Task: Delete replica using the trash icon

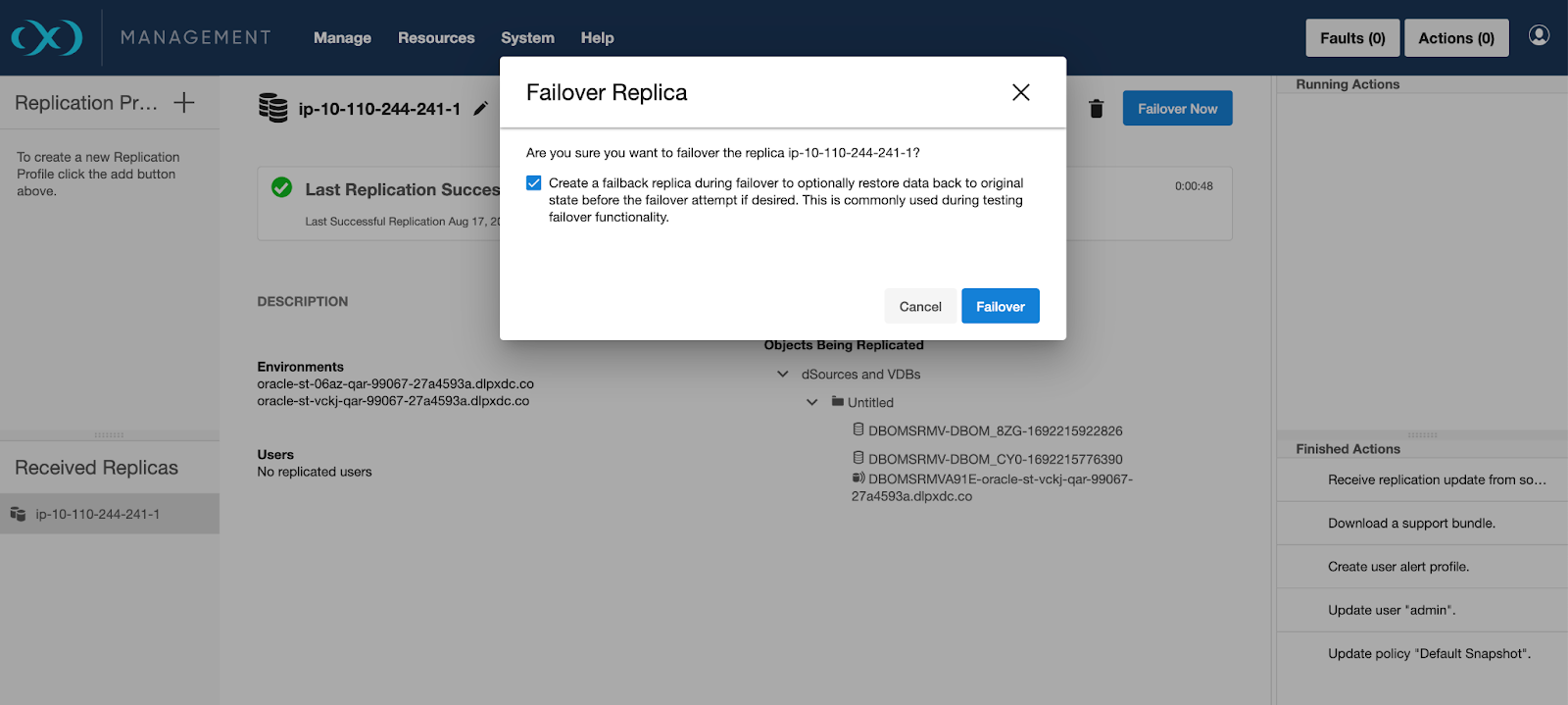Action: (1097, 109)
